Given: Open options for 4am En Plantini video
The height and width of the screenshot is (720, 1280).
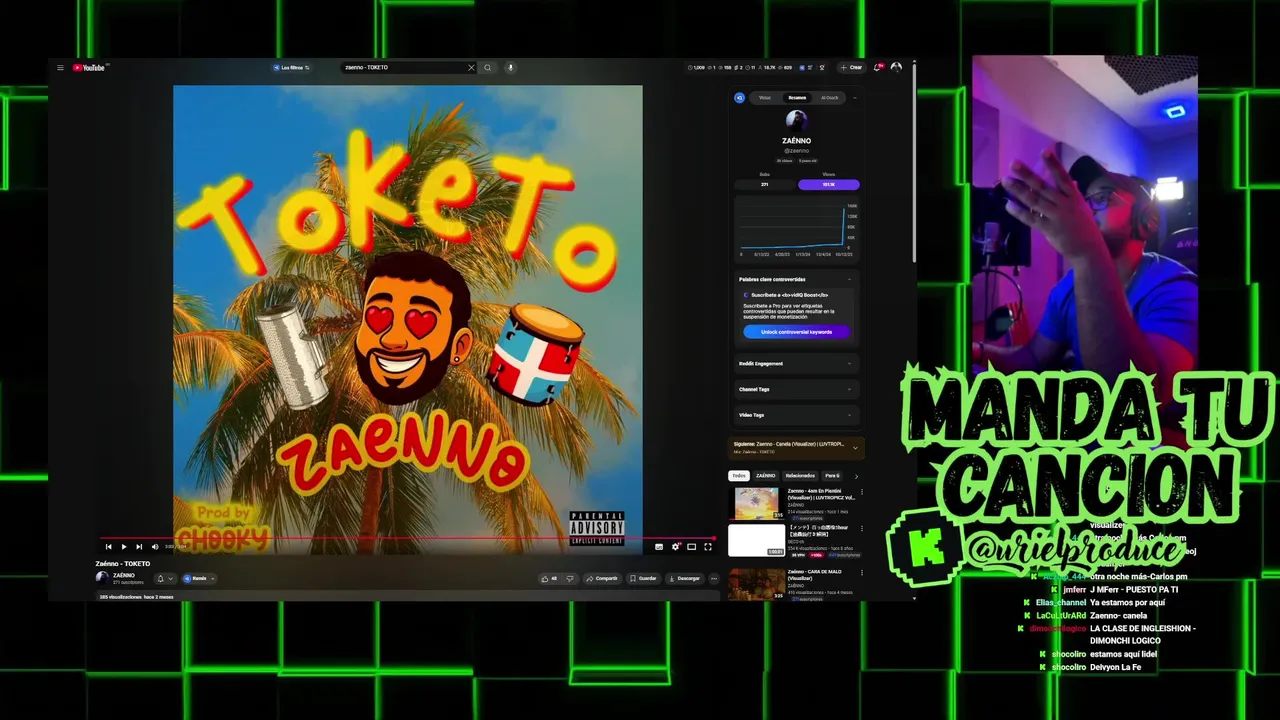Looking at the screenshot, I should pyautogui.click(x=861, y=493).
